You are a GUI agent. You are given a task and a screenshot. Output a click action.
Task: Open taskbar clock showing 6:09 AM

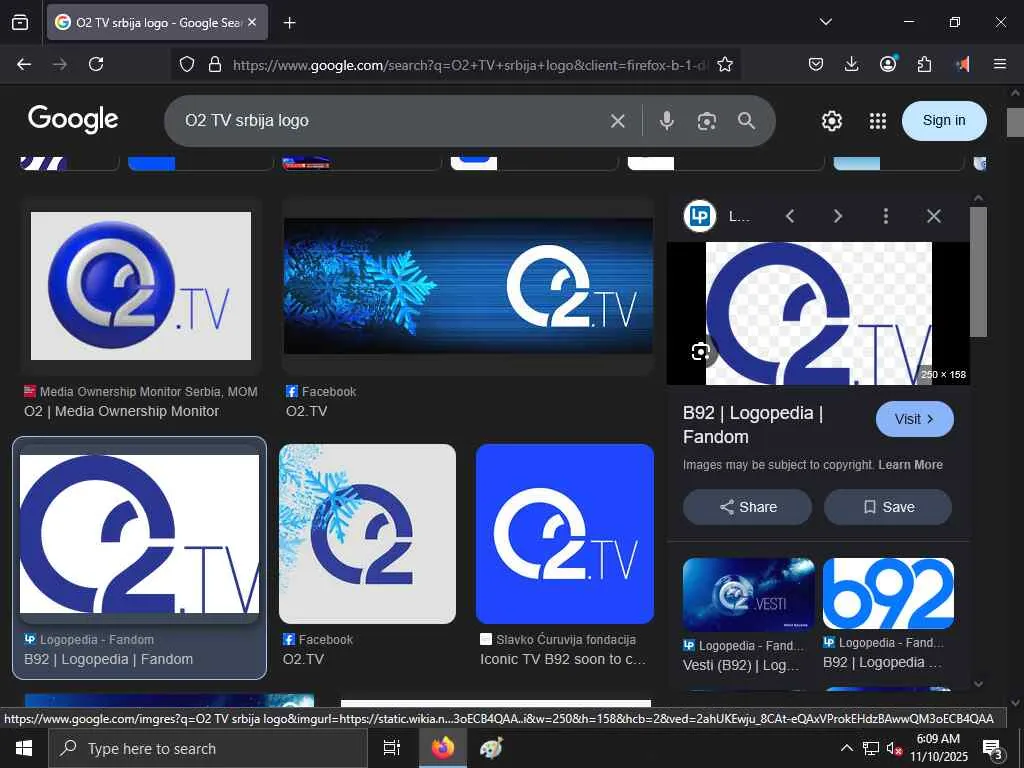point(939,748)
